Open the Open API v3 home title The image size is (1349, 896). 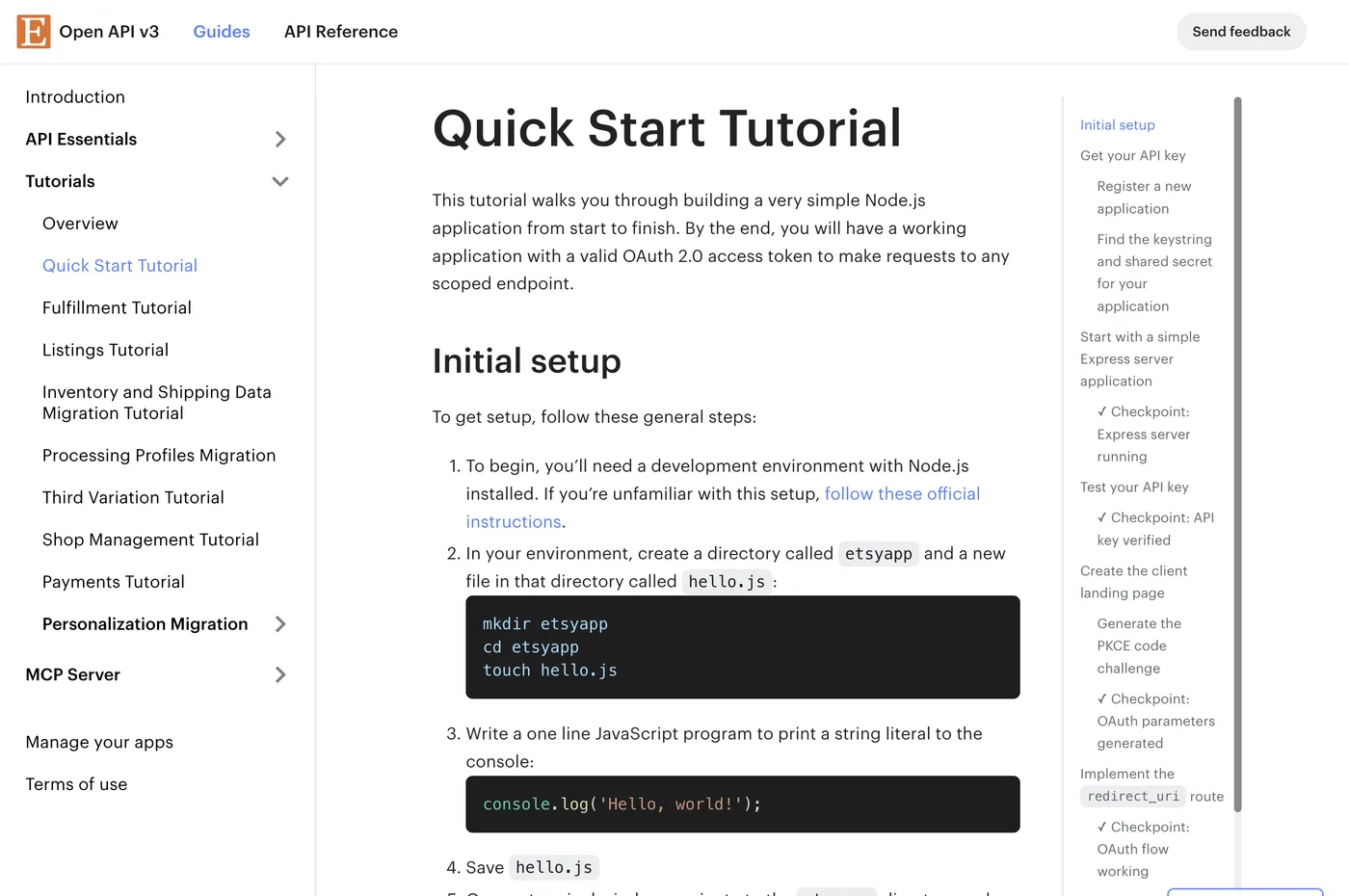point(109,32)
